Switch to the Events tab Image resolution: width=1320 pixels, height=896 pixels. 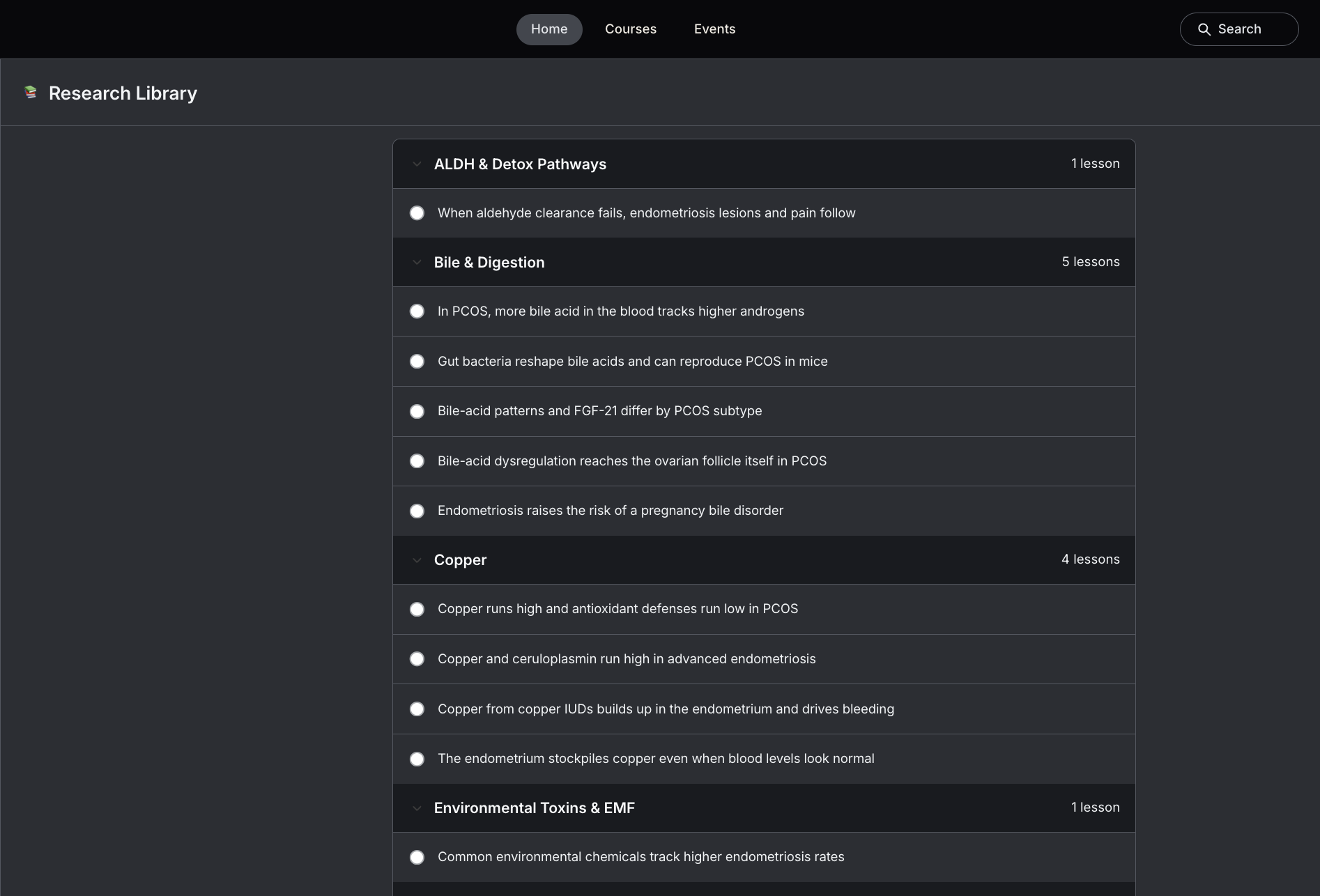pos(714,29)
